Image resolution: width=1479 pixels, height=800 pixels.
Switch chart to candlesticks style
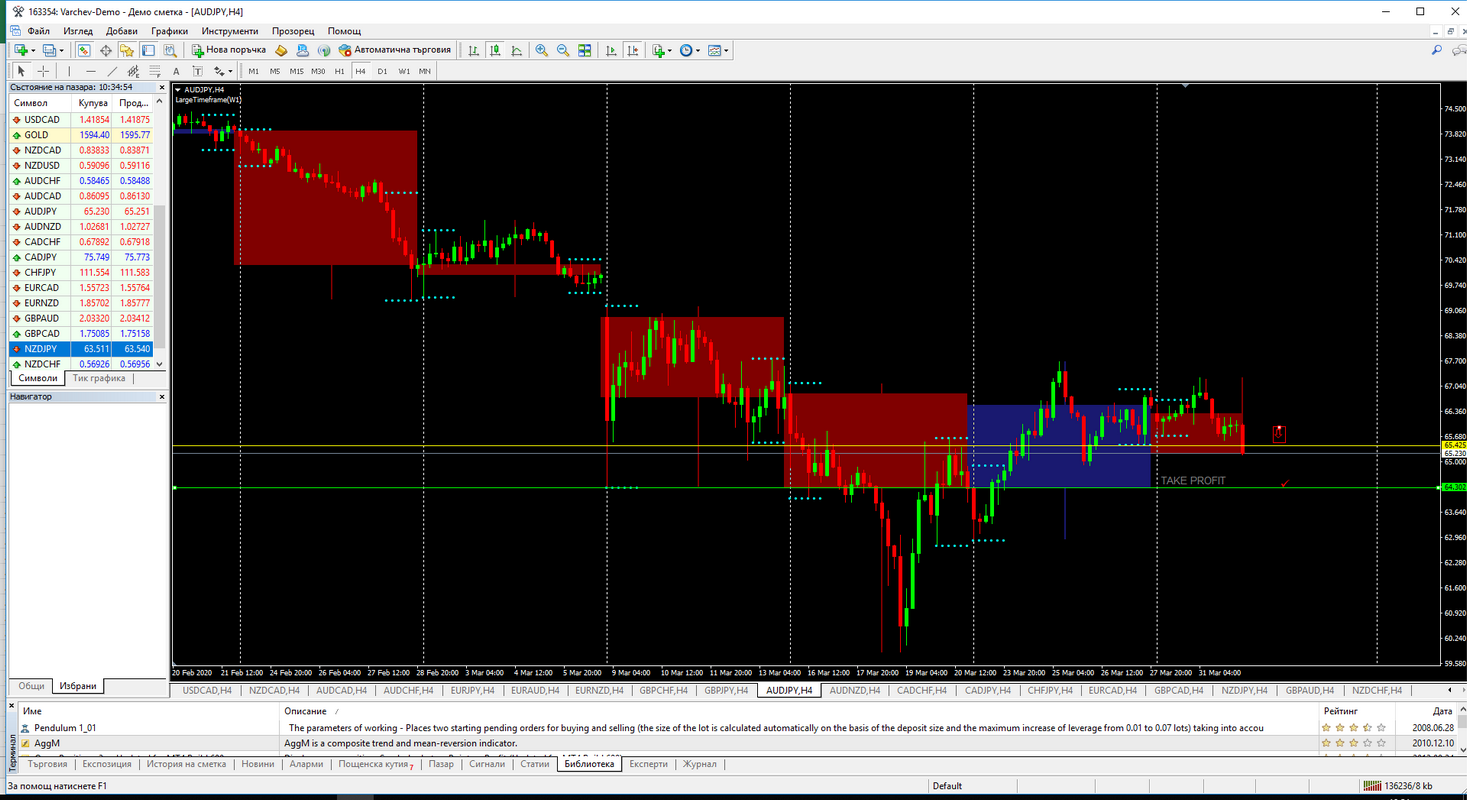(x=495, y=50)
